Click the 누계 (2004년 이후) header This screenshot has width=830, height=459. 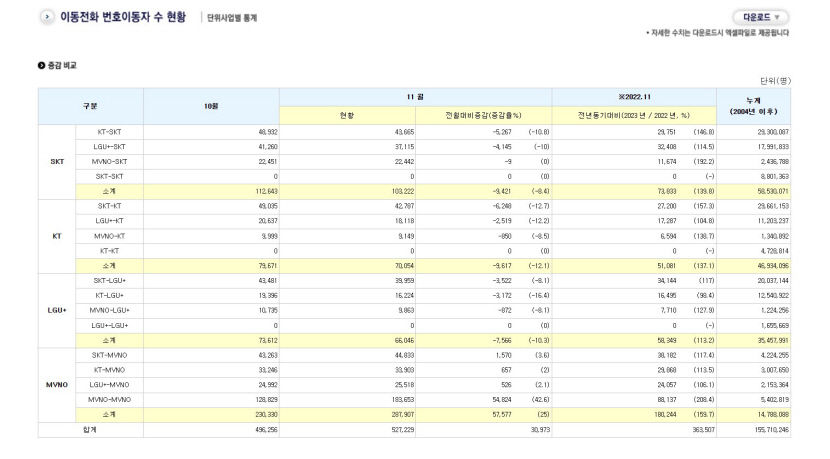coord(753,106)
